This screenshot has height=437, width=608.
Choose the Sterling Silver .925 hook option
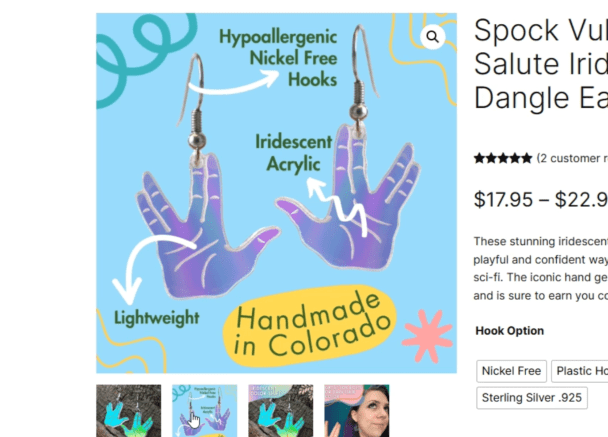pos(532,398)
